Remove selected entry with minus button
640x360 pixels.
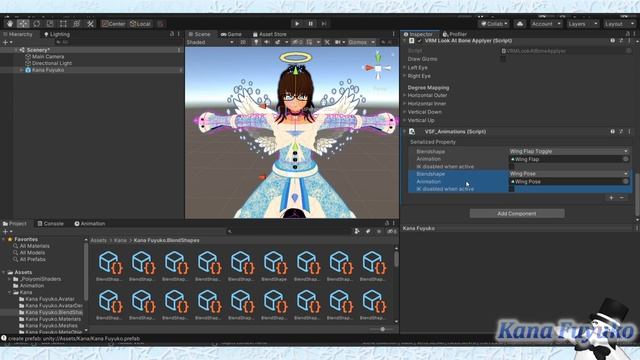pos(622,198)
